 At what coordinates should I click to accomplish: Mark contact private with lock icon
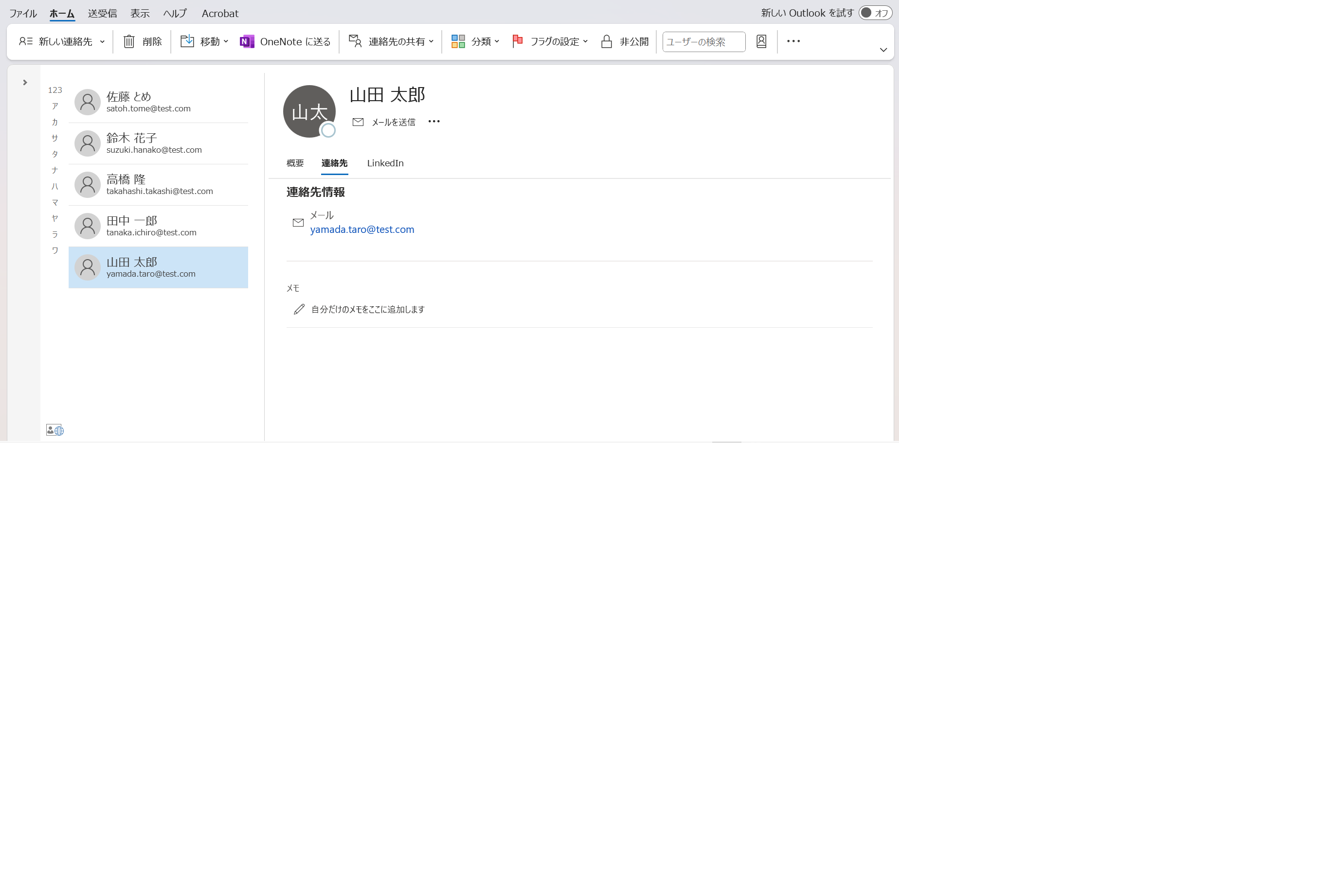(606, 42)
